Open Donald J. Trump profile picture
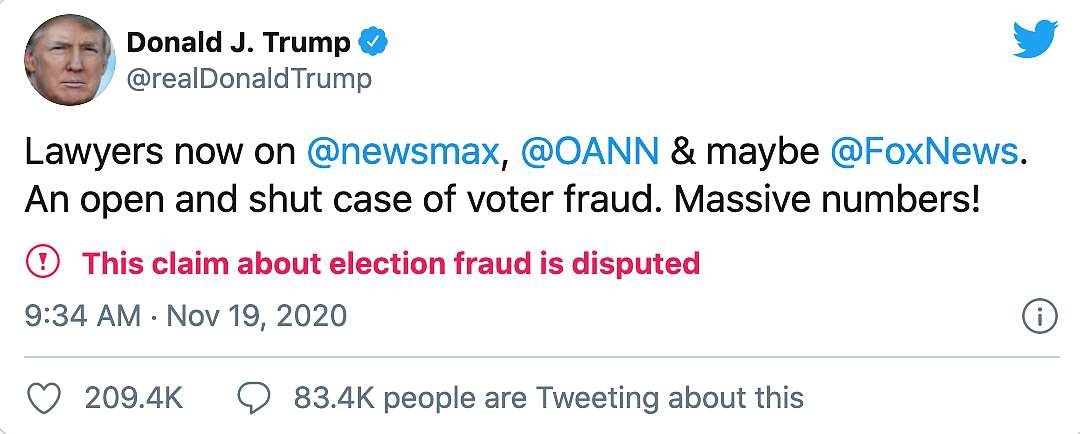 pyautogui.click(x=69, y=60)
